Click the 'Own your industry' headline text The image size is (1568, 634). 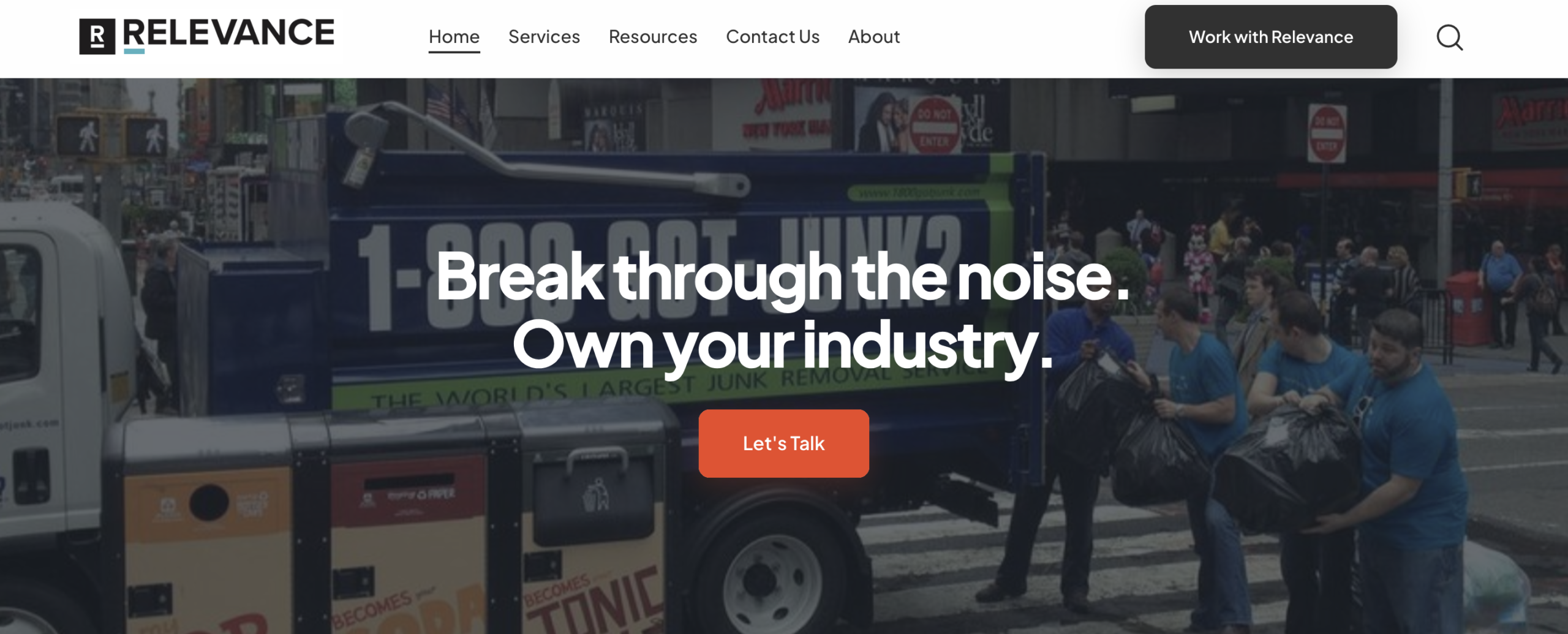[x=782, y=345]
